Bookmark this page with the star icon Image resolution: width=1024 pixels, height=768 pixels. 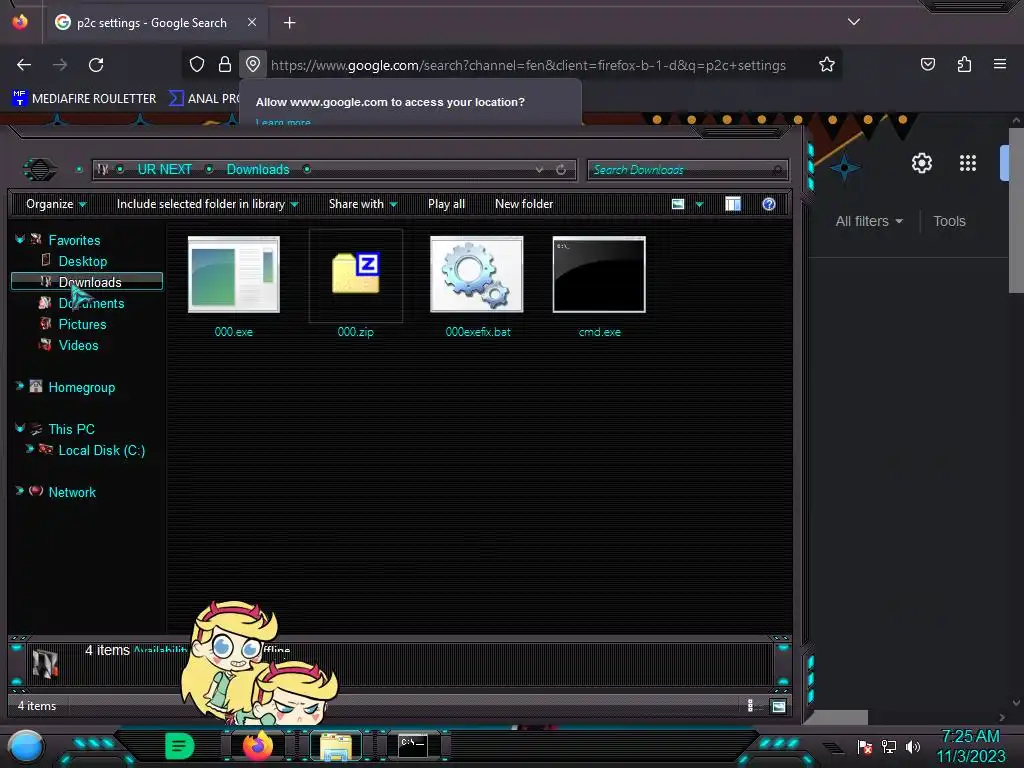[827, 64]
